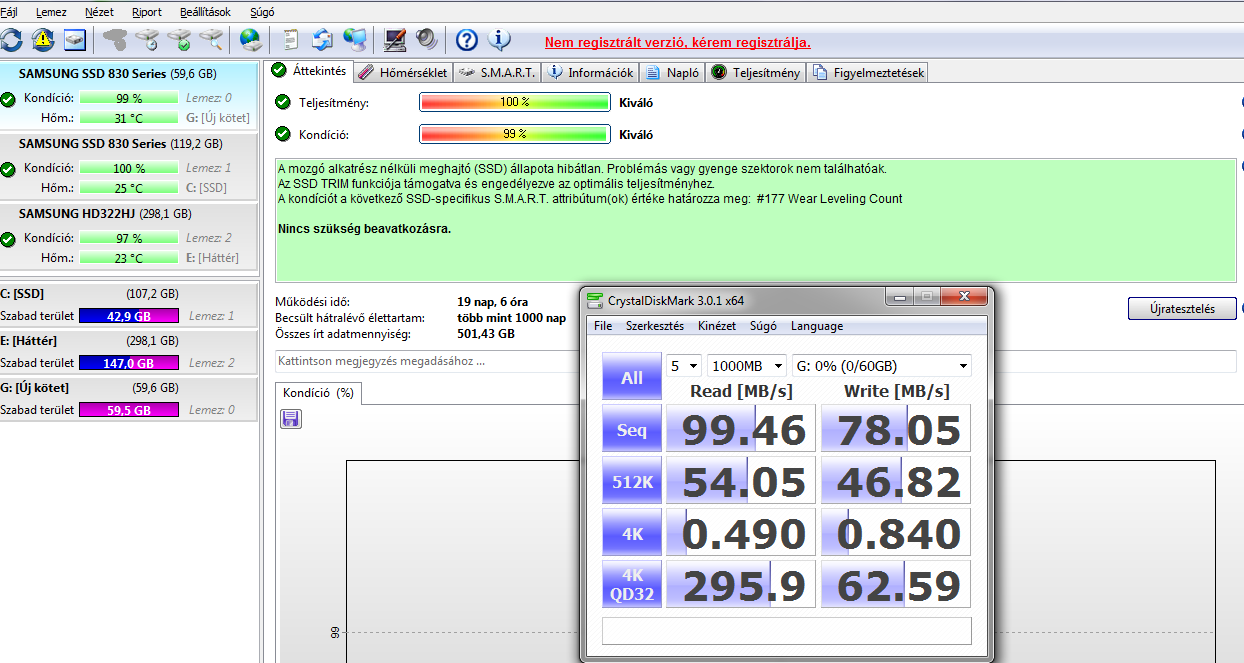Click the Seq read result 99.46
This screenshot has height=663, width=1244.
pyautogui.click(x=741, y=430)
